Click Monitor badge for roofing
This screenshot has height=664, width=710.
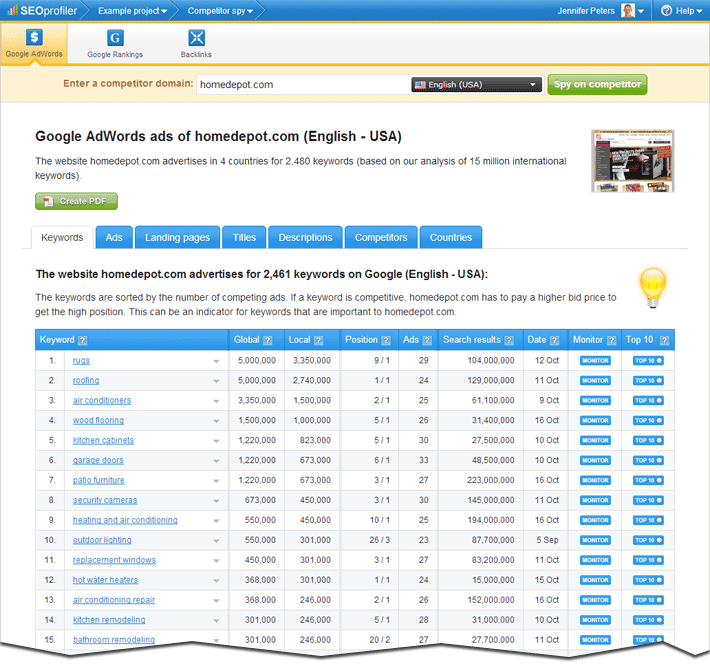coord(595,380)
